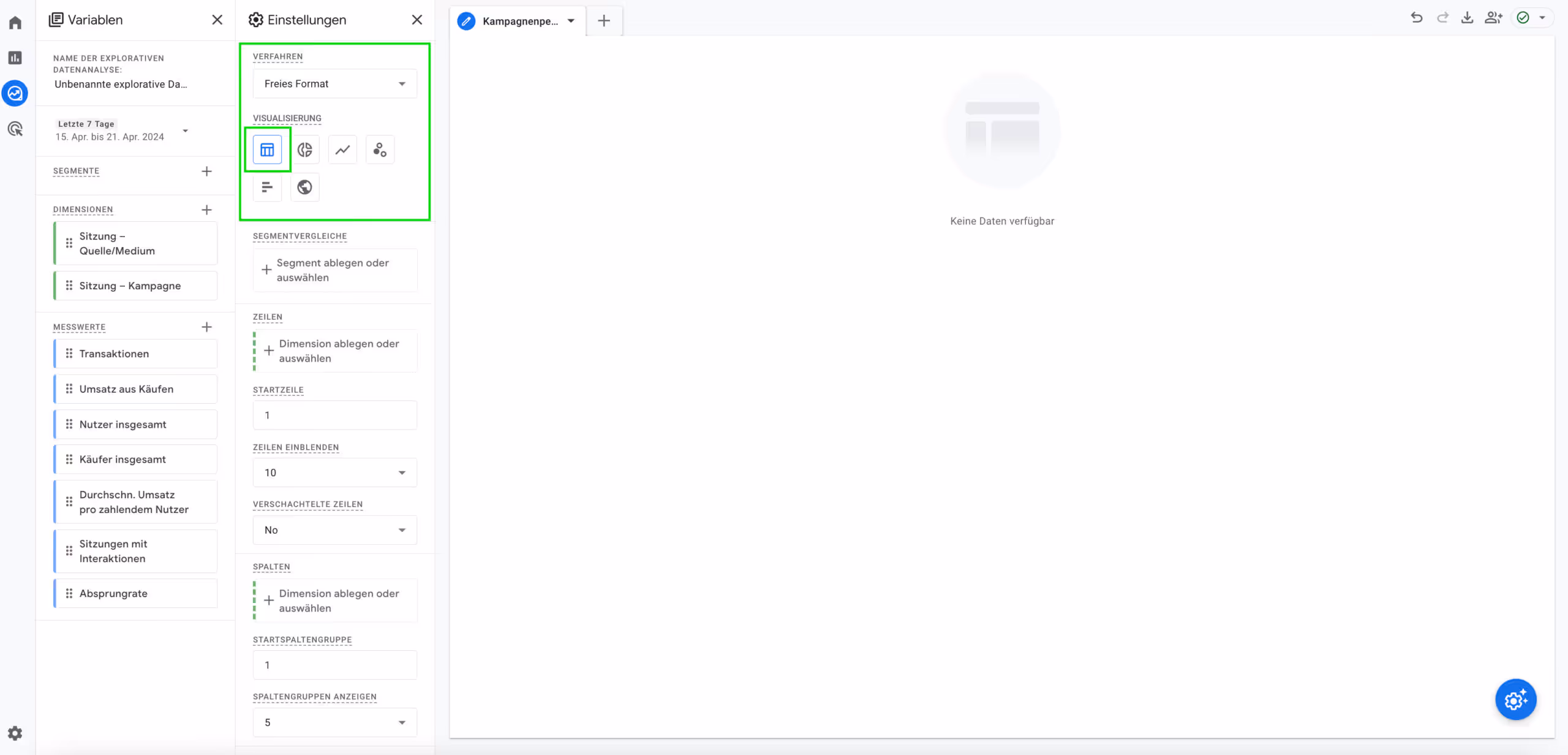Go to Home in left navigation
Image resolution: width=1568 pixels, height=755 pixels.
point(15,23)
